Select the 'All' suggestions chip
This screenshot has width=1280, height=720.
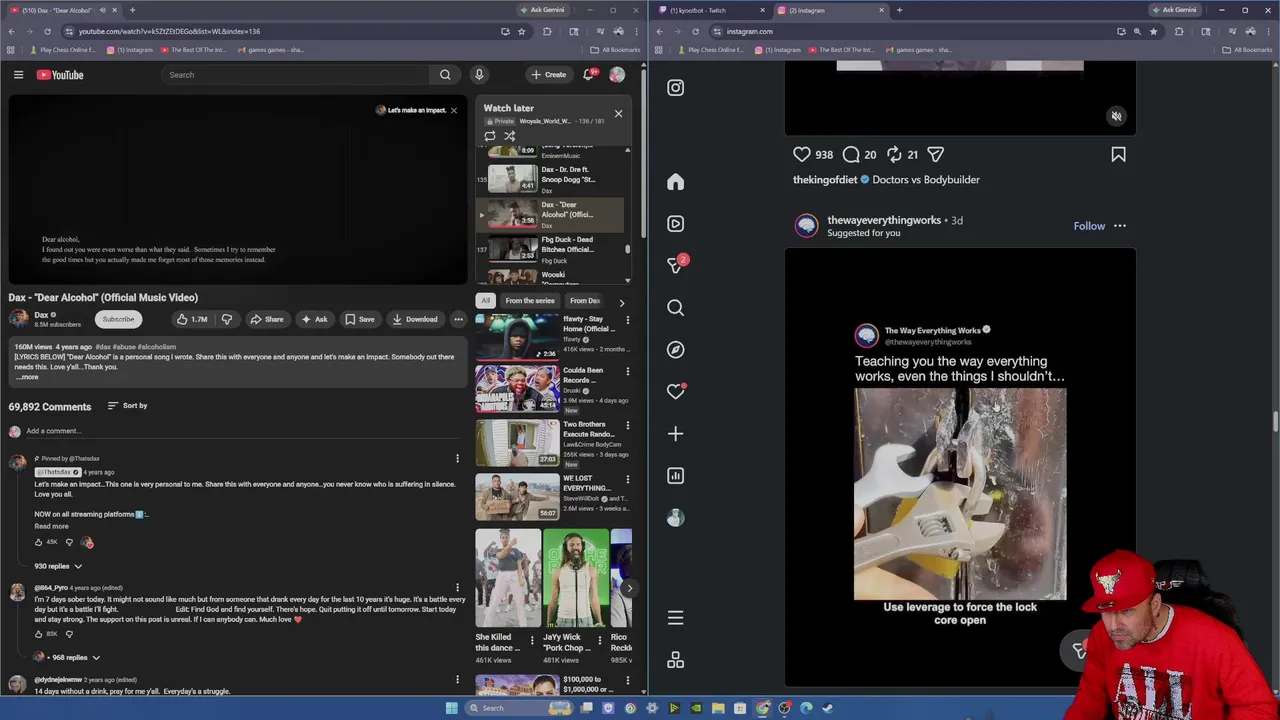pyautogui.click(x=486, y=301)
